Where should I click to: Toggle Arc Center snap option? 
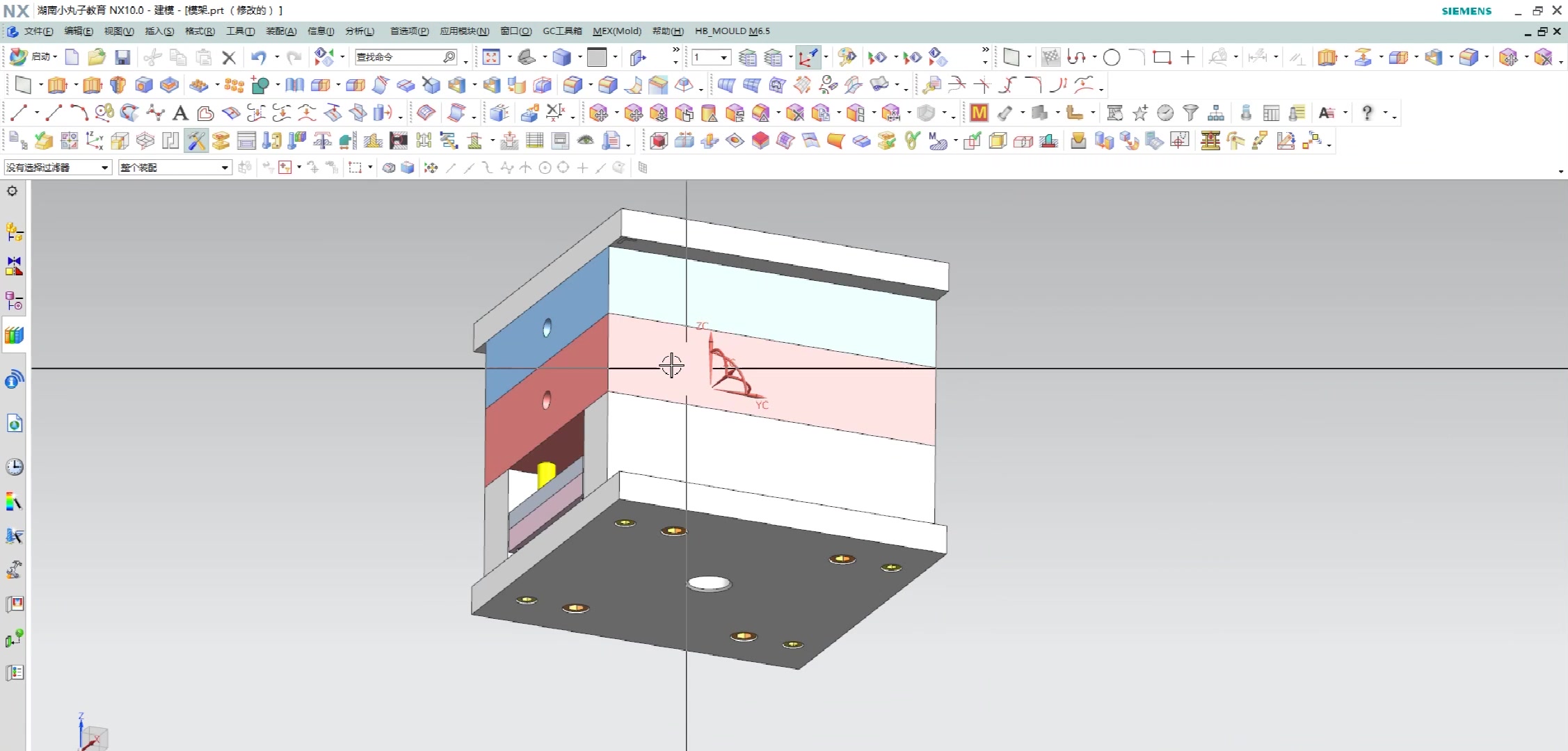pyautogui.click(x=545, y=168)
